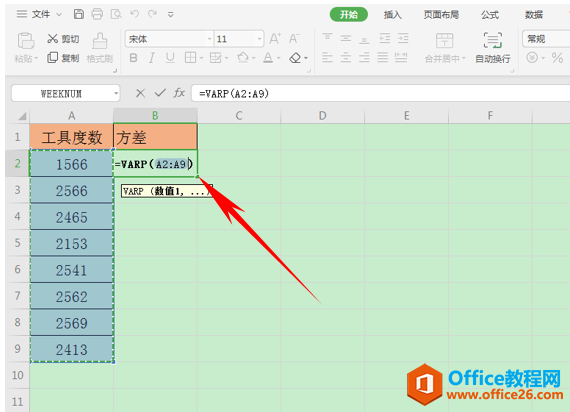This screenshot has width=570, height=412.
Task: Open Print Preview icon
Action: [116, 14]
